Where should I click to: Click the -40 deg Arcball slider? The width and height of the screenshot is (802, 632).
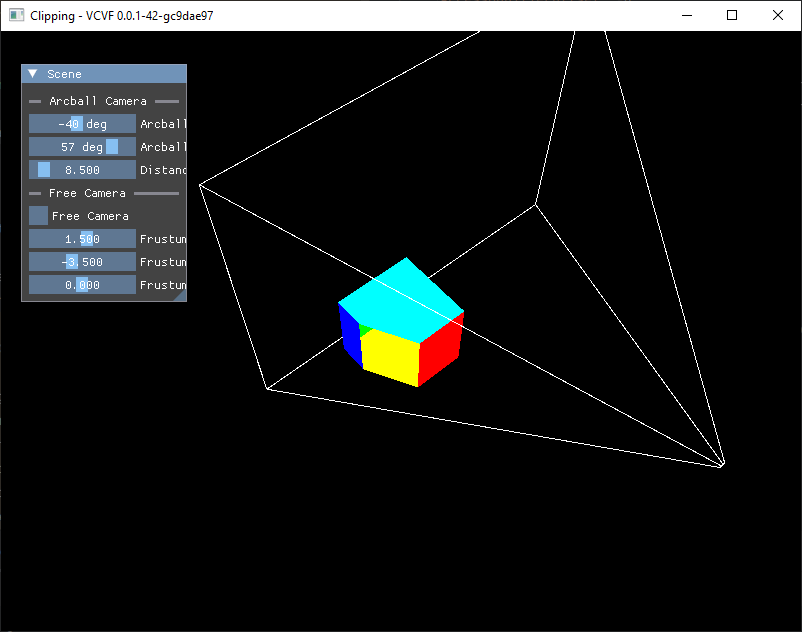82,124
